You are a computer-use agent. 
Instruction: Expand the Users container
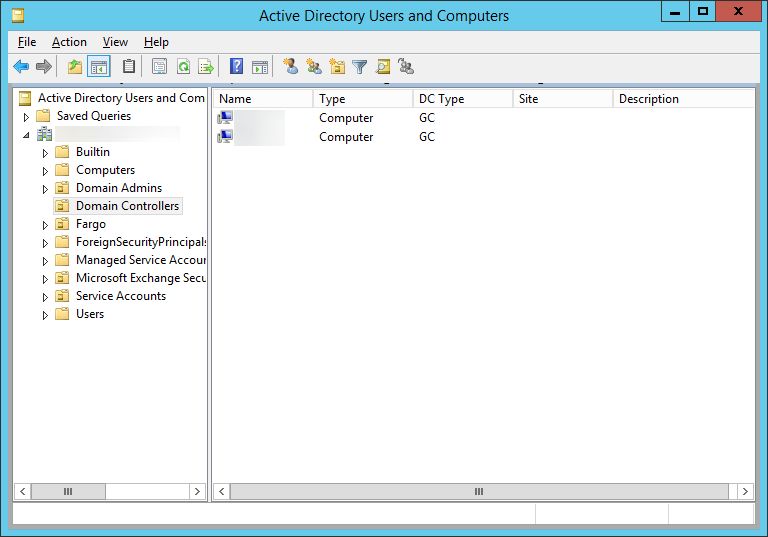(45, 315)
